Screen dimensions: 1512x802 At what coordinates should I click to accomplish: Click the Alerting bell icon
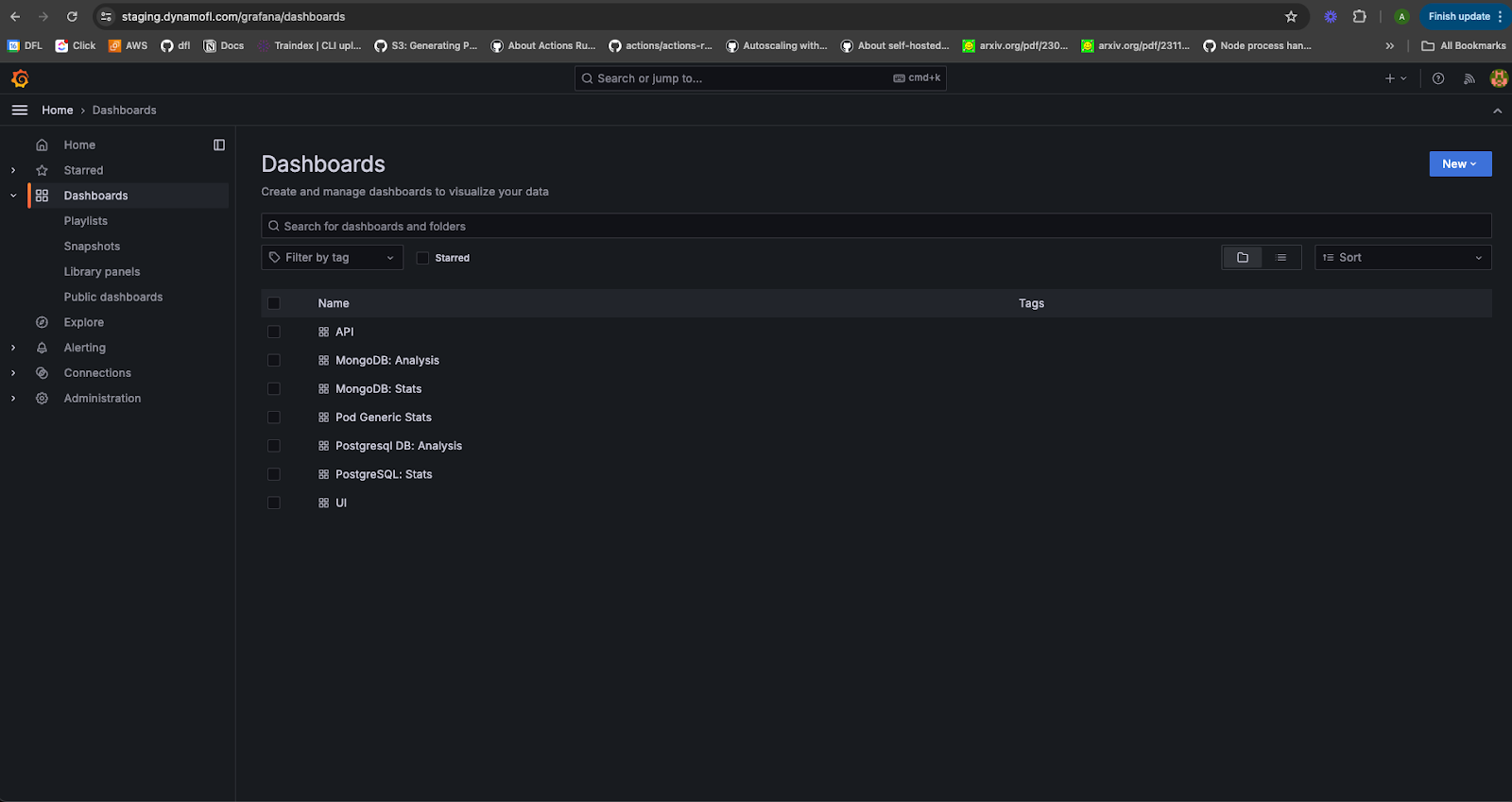tap(42, 348)
